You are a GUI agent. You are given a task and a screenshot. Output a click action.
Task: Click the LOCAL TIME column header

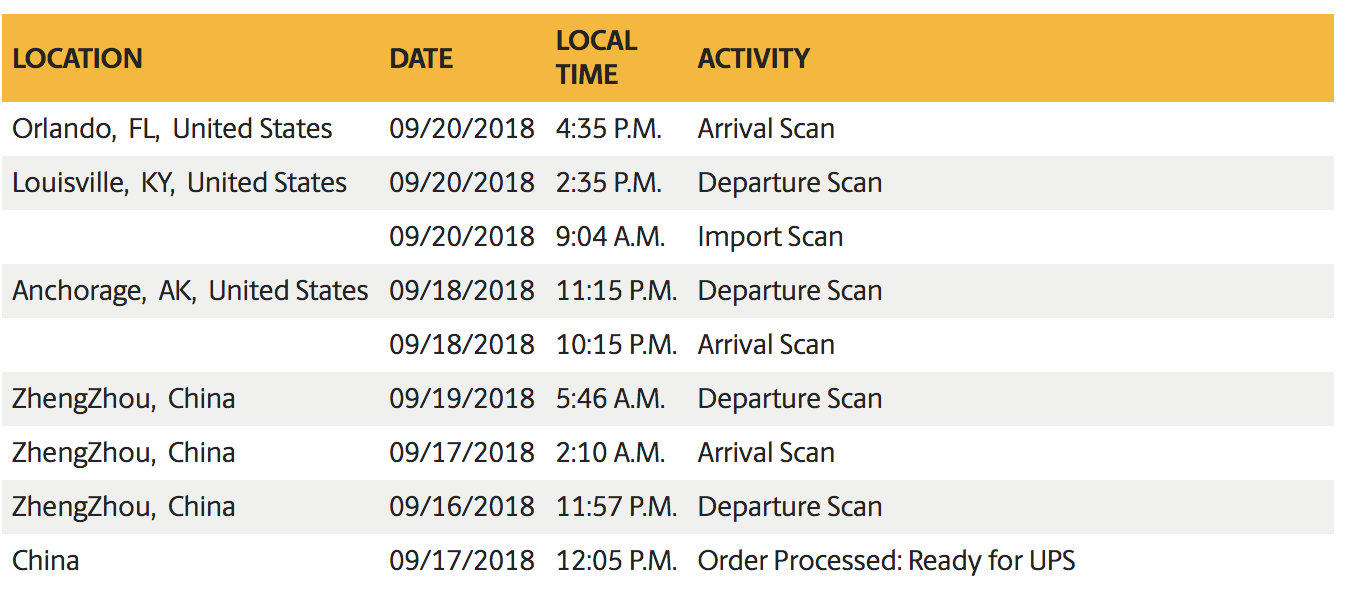(596, 57)
